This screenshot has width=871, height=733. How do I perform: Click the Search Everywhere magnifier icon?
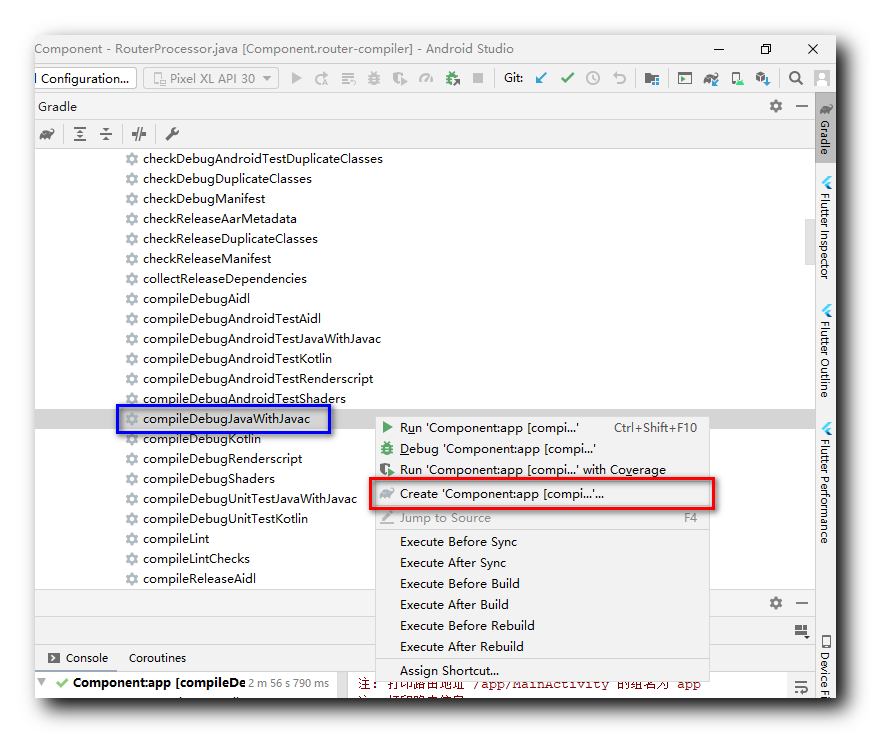pyautogui.click(x=795, y=78)
